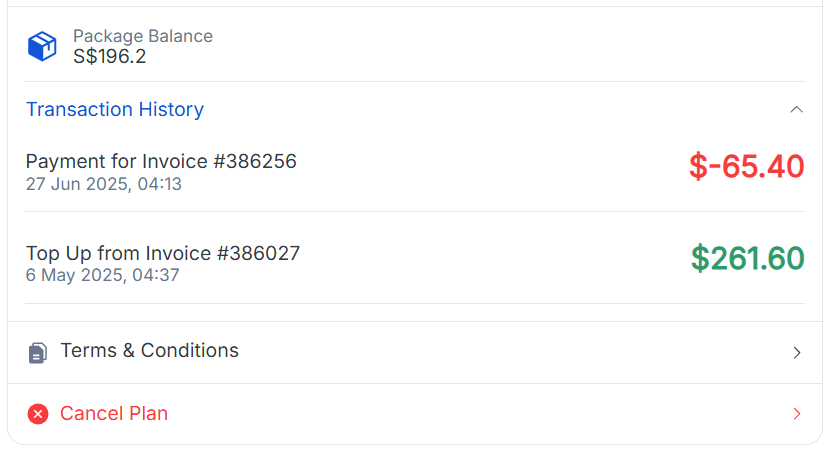Click the blue package box icon
Screen dimensions: 831x451
(42, 46)
